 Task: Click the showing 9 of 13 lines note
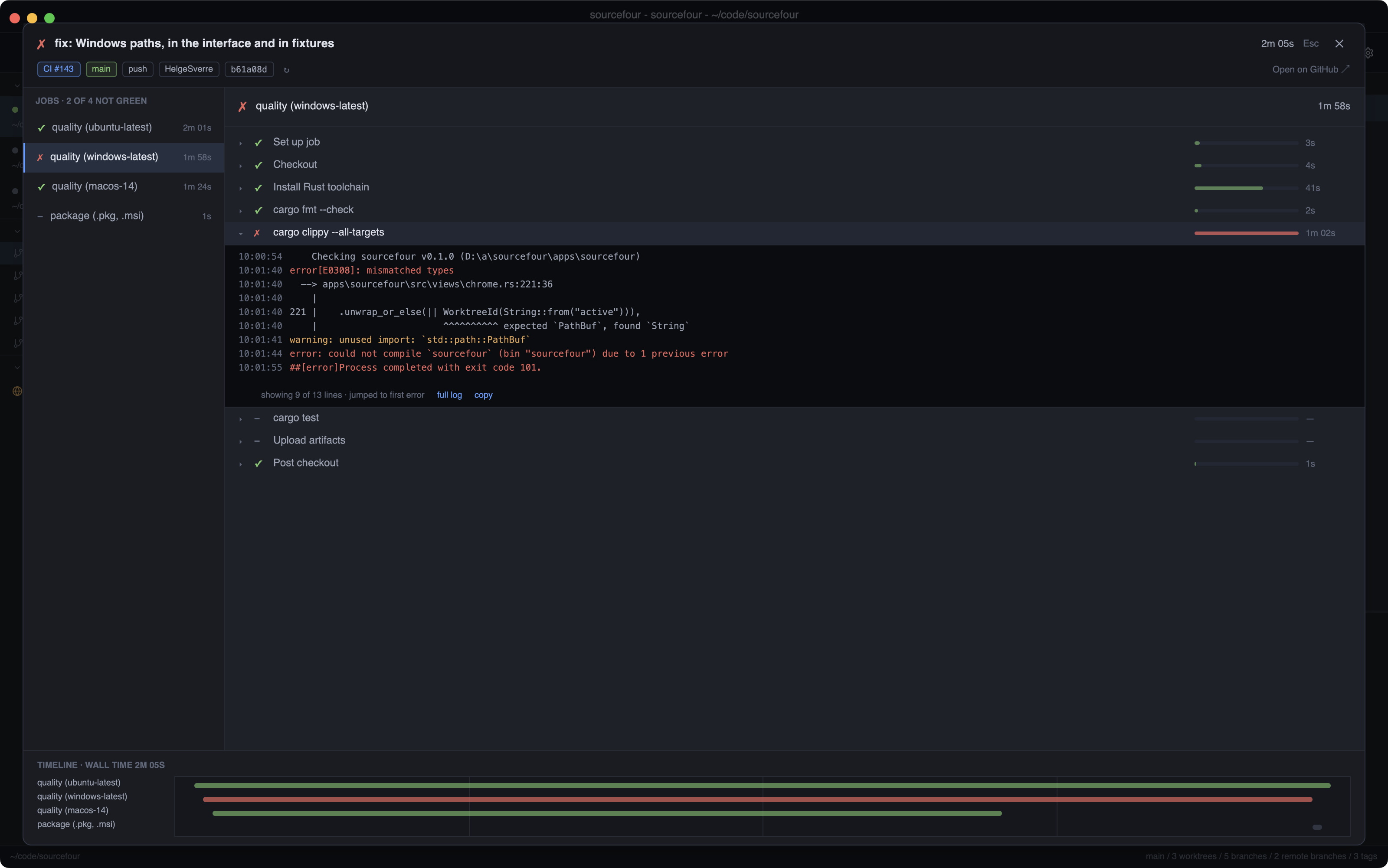coord(342,395)
